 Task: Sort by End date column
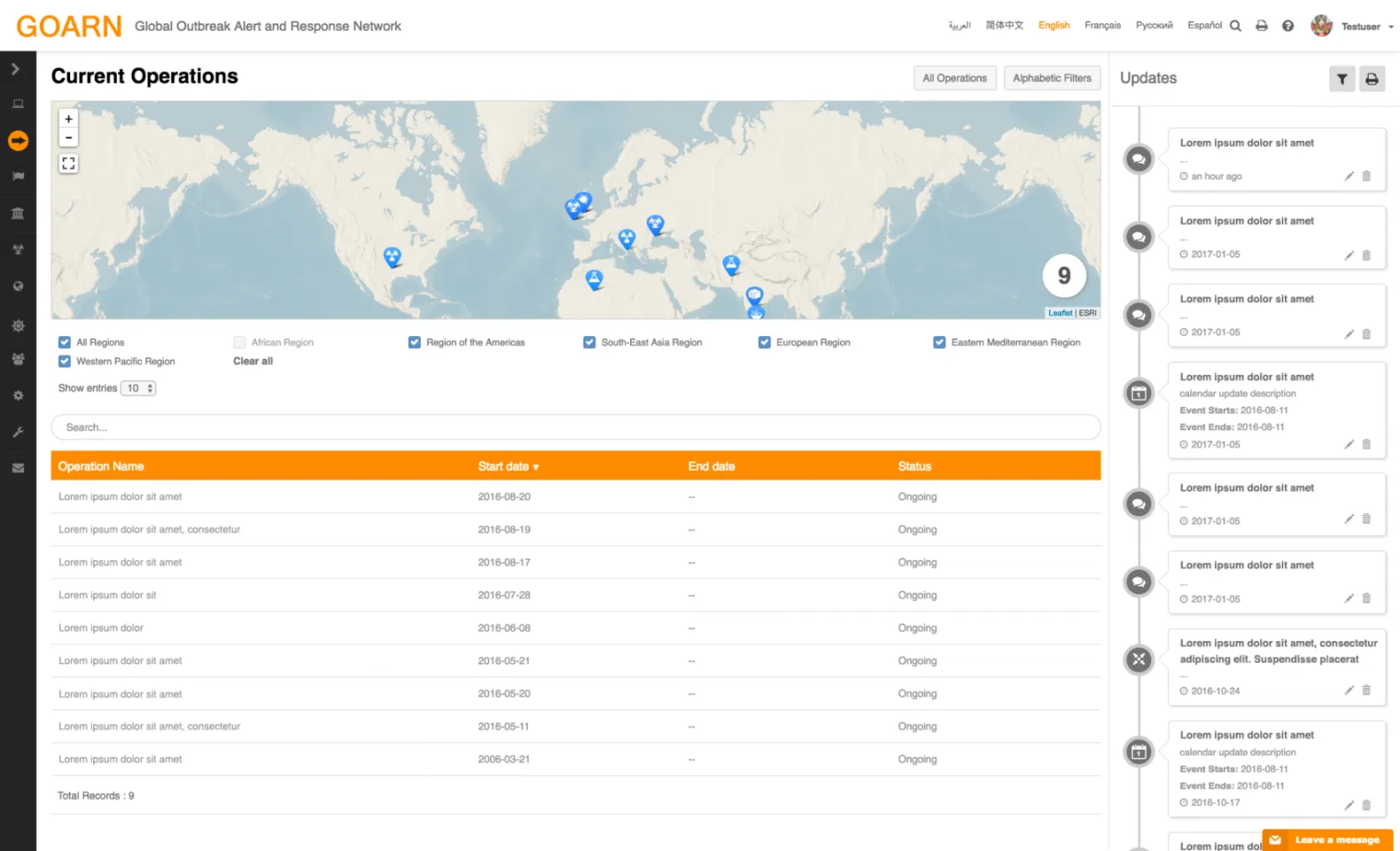click(x=711, y=467)
